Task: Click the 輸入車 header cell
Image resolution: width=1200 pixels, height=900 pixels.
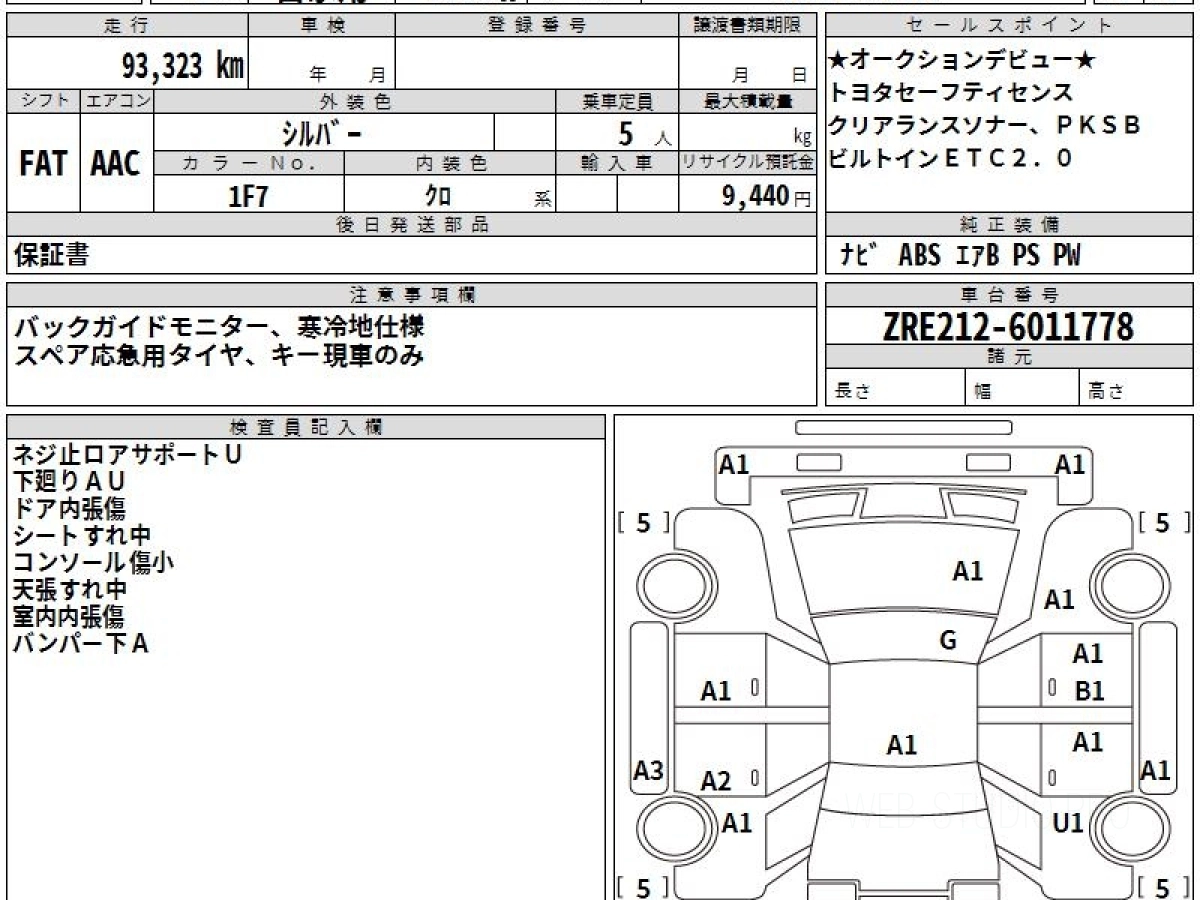Action: [x=617, y=163]
